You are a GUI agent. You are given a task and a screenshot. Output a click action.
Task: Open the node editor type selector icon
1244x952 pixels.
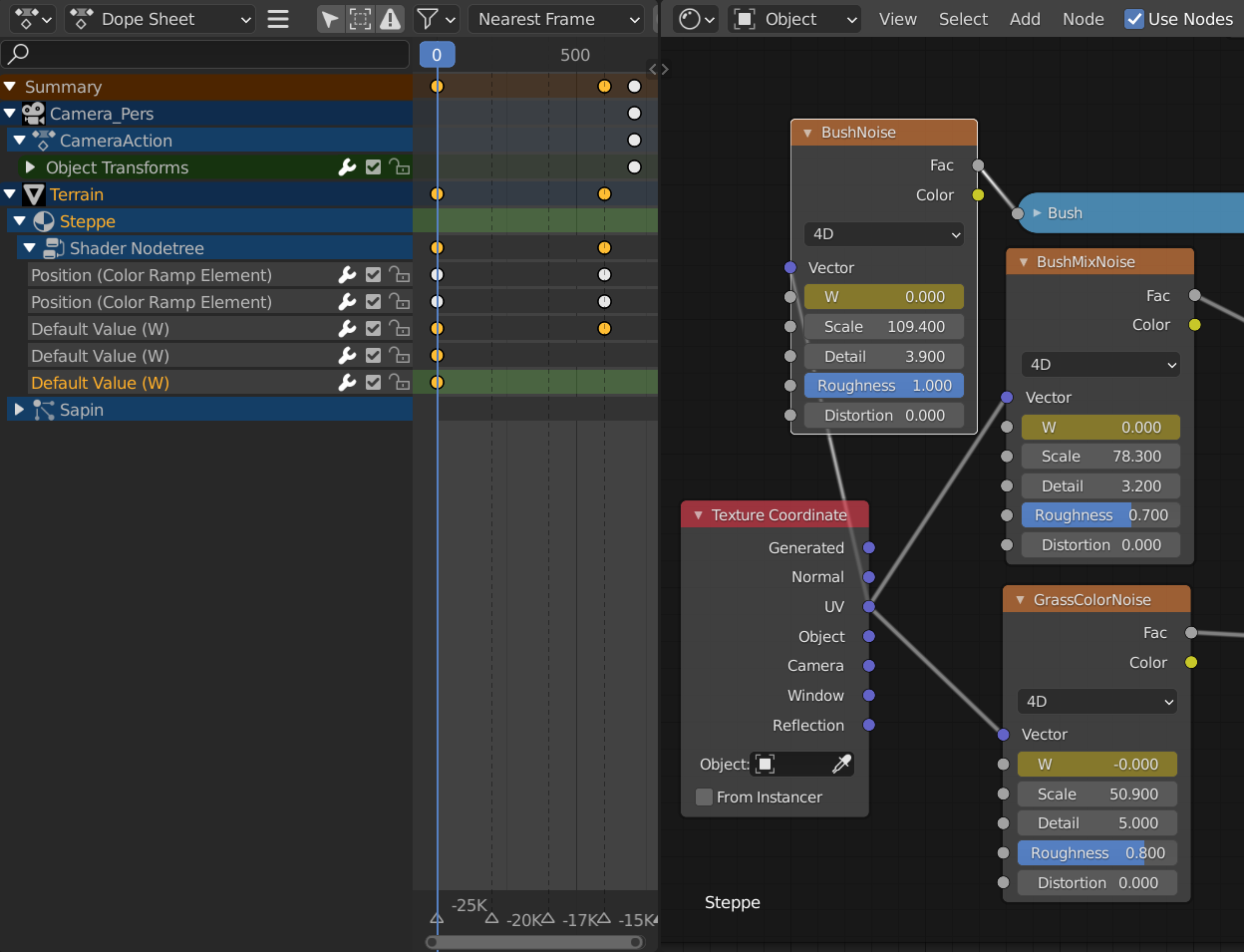pyautogui.click(x=695, y=19)
